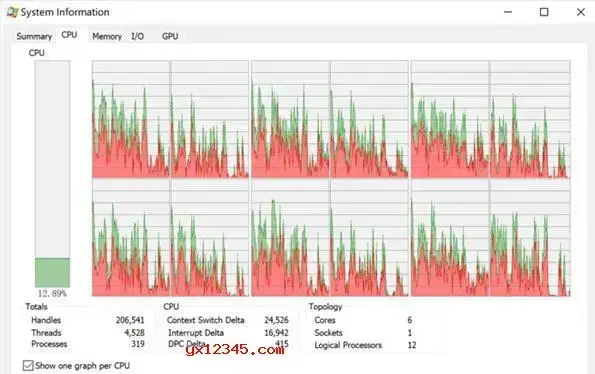Minimize the System Information window

[x=508, y=12]
